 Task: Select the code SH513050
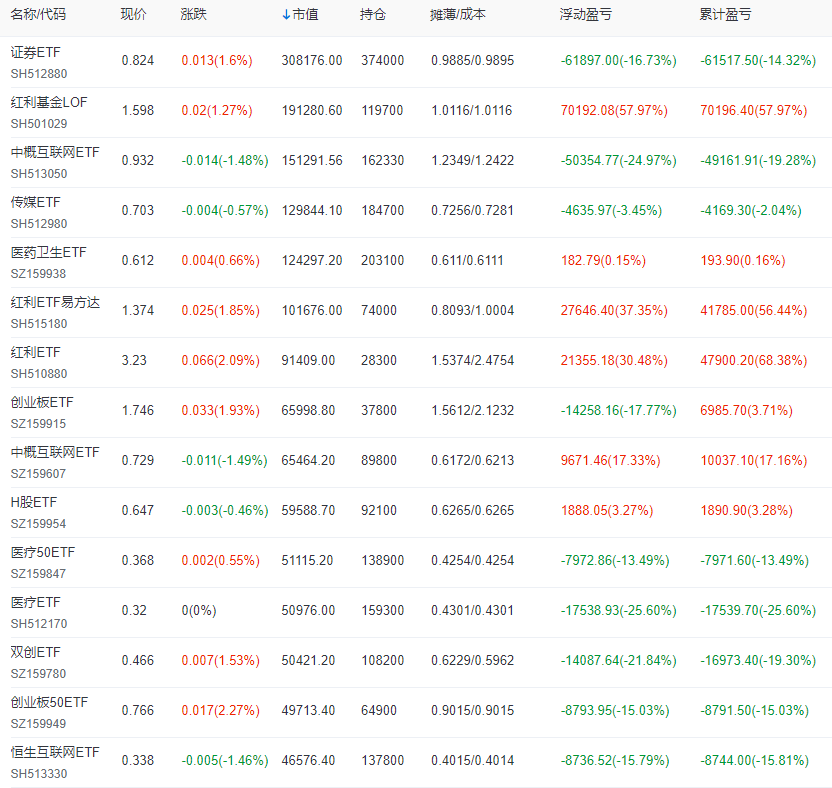(x=39, y=174)
